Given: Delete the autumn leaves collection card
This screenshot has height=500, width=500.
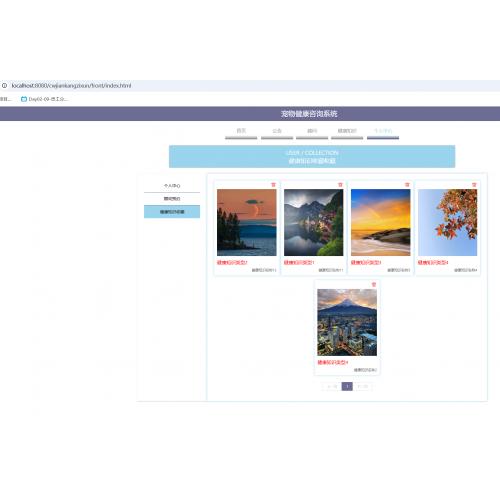Looking at the screenshot, I should pyautogui.click(x=474, y=185).
